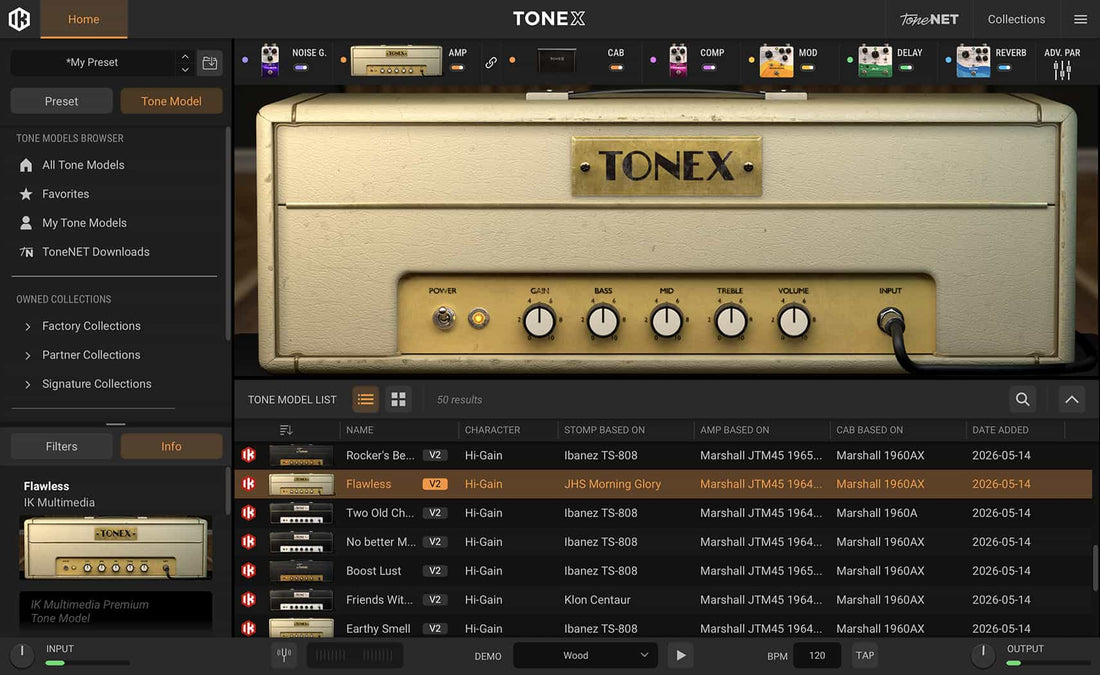Select the COMP compressor pedal icon
The height and width of the screenshot is (675, 1100).
point(678,60)
